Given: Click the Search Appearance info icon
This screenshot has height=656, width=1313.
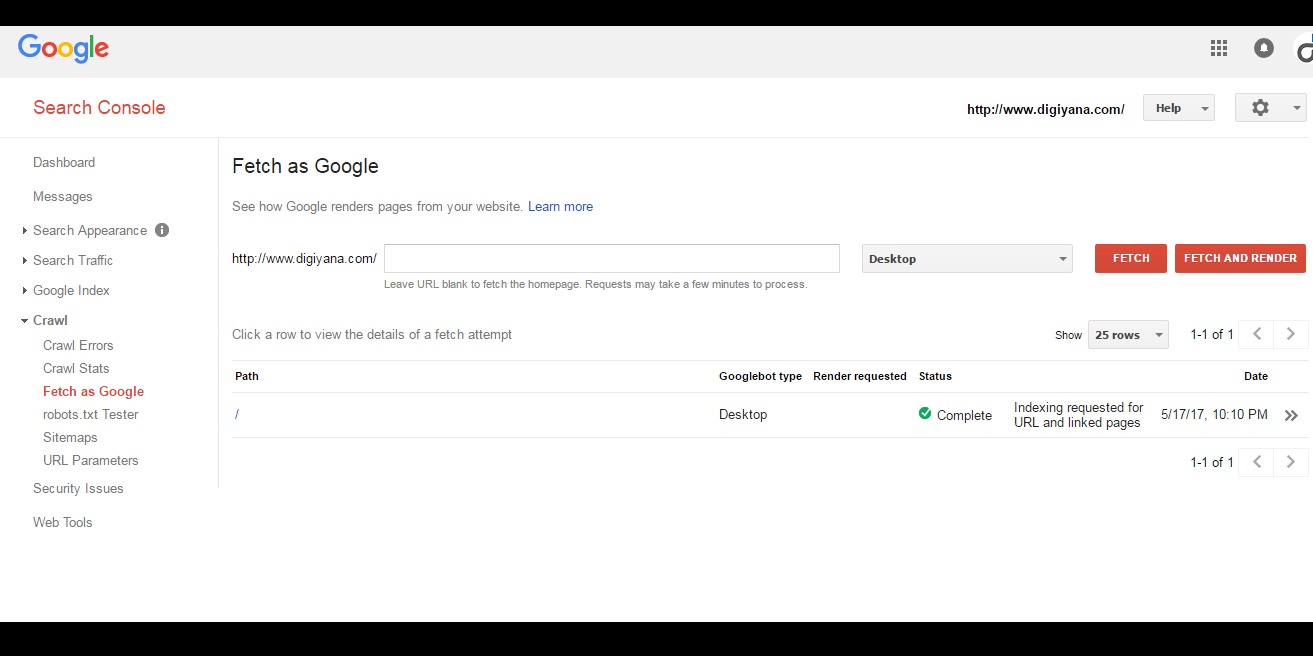Looking at the screenshot, I should coord(162,230).
